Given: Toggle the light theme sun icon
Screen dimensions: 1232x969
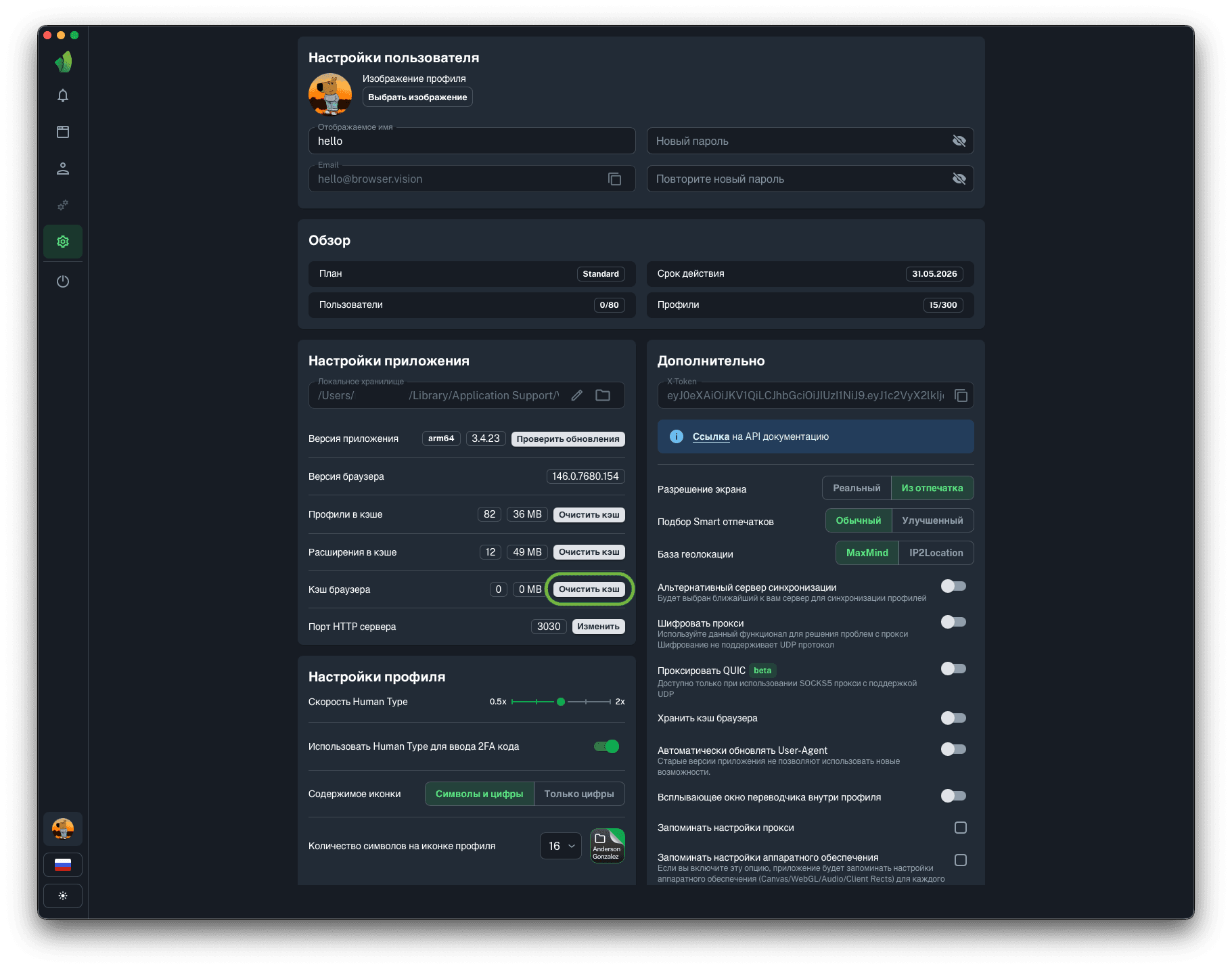Looking at the screenshot, I should coord(63,896).
